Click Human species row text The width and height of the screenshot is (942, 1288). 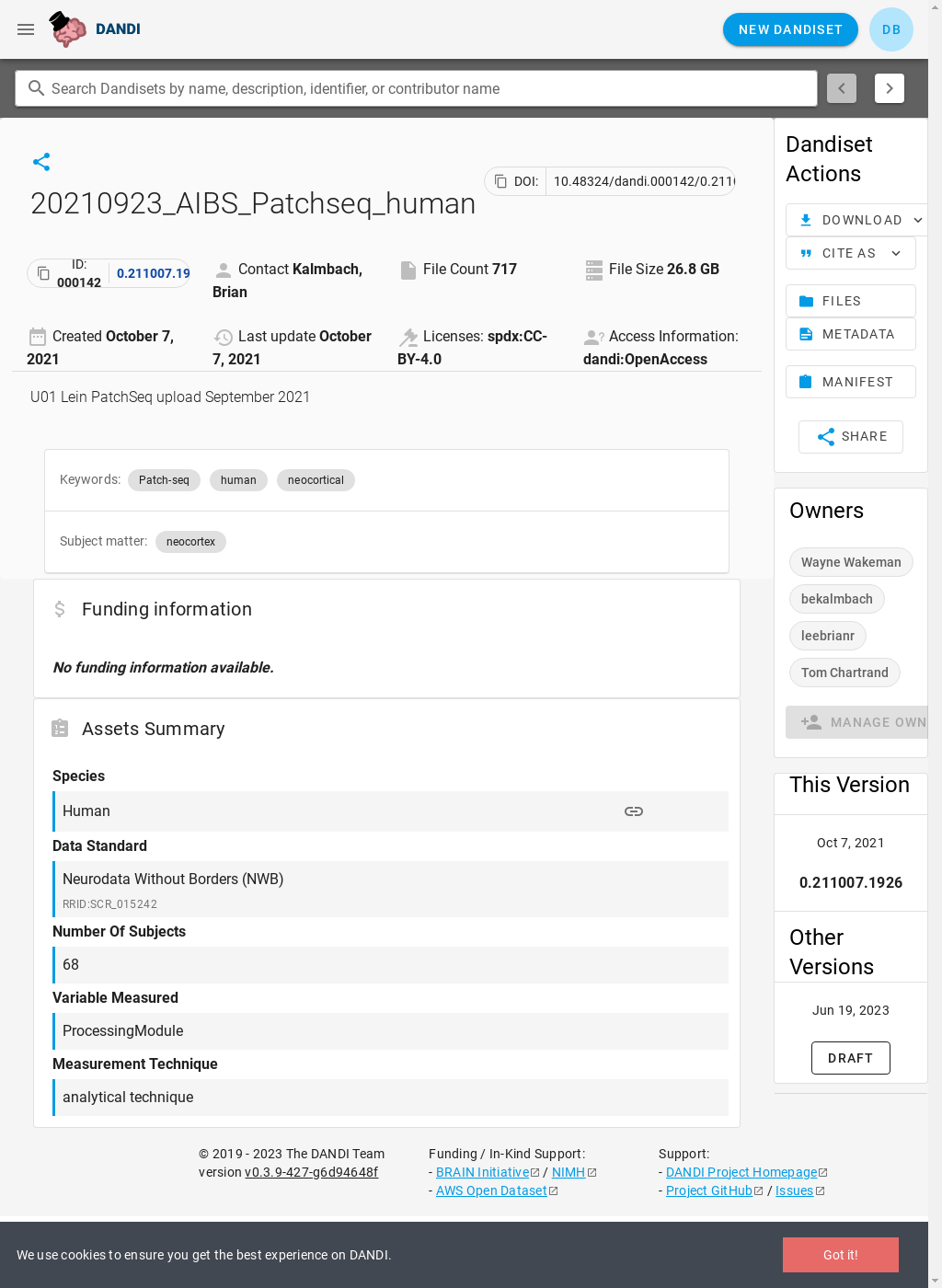coord(86,811)
